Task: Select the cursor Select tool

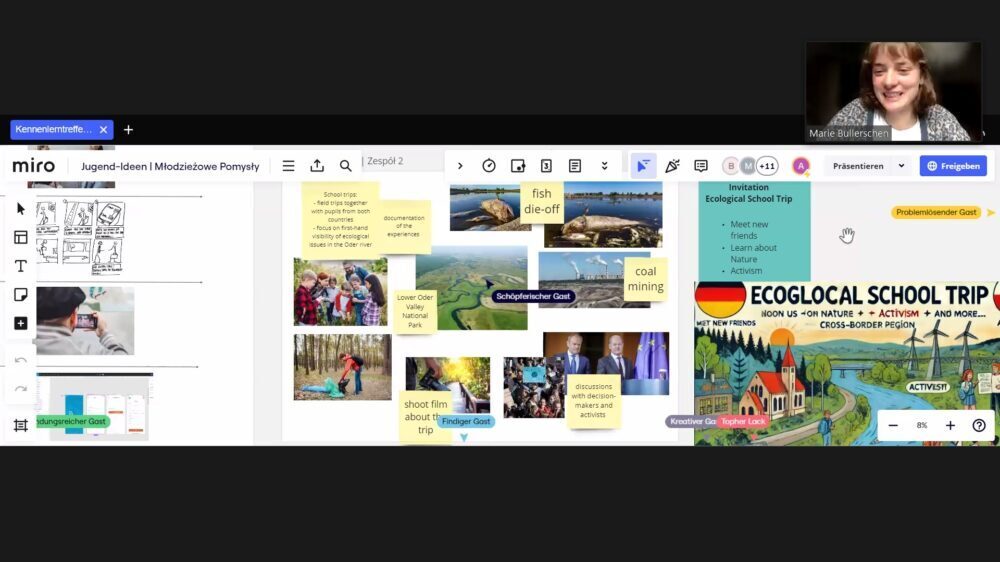Action: click(x=20, y=209)
